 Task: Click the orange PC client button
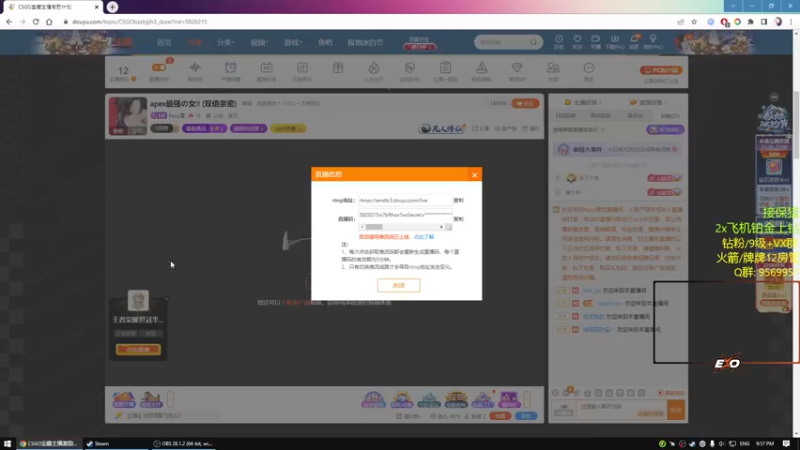pos(661,70)
